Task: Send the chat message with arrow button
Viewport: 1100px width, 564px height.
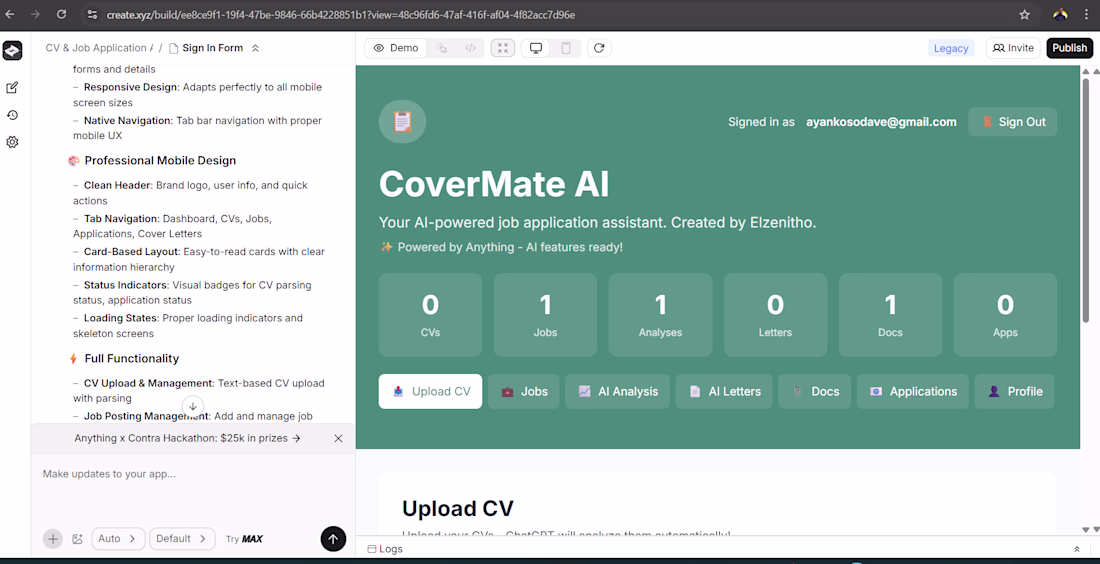Action: [x=333, y=539]
